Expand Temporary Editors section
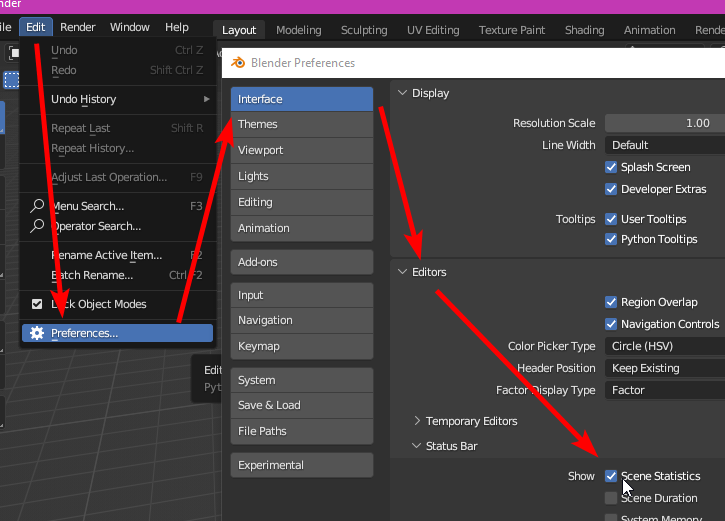This screenshot has height=521, width=725. tap(417, 421)
